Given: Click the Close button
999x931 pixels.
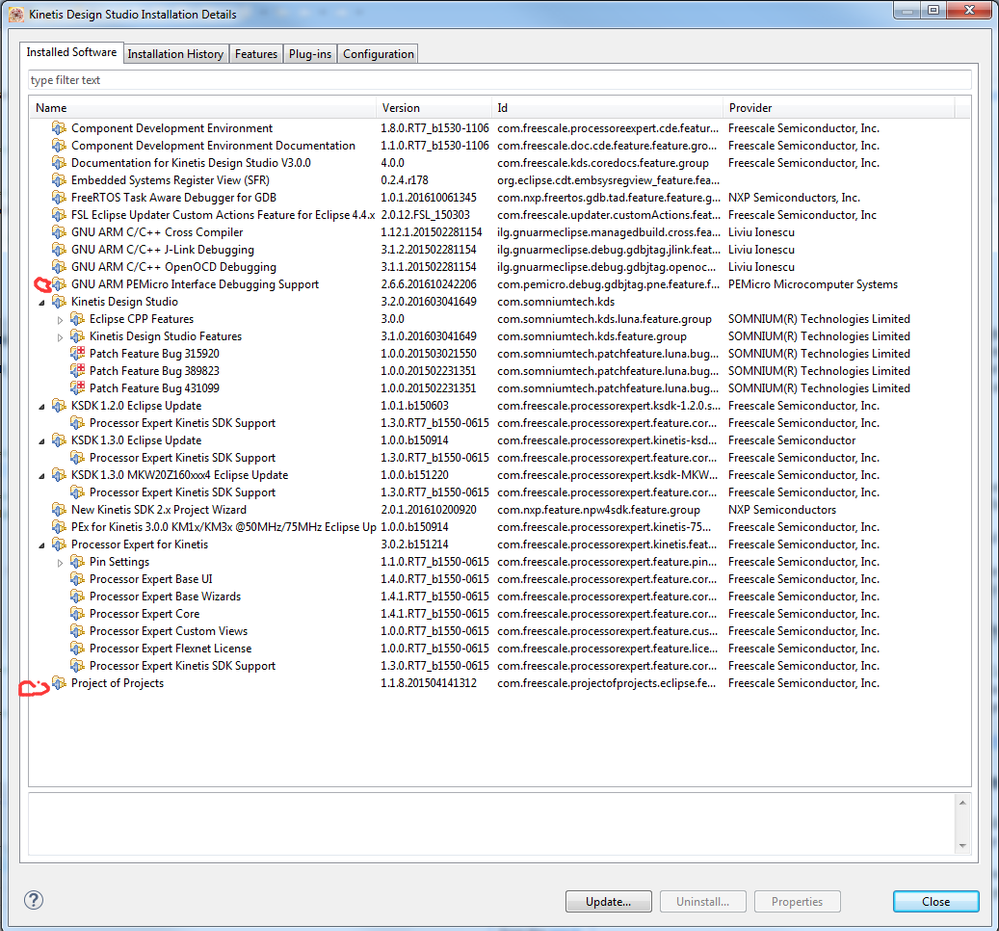Looking at the screenshot, I should point(936,902).
